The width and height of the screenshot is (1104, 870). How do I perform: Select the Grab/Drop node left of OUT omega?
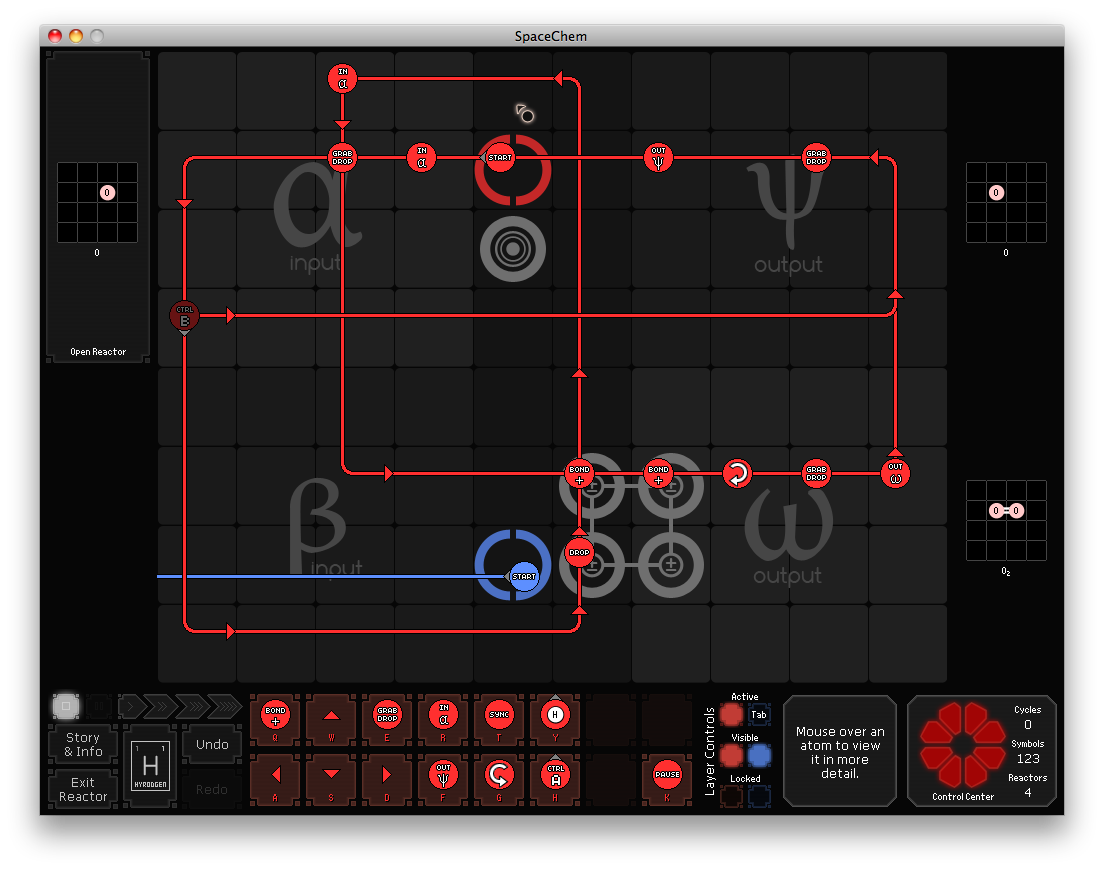pyautogui.click(x=816, y=474)
